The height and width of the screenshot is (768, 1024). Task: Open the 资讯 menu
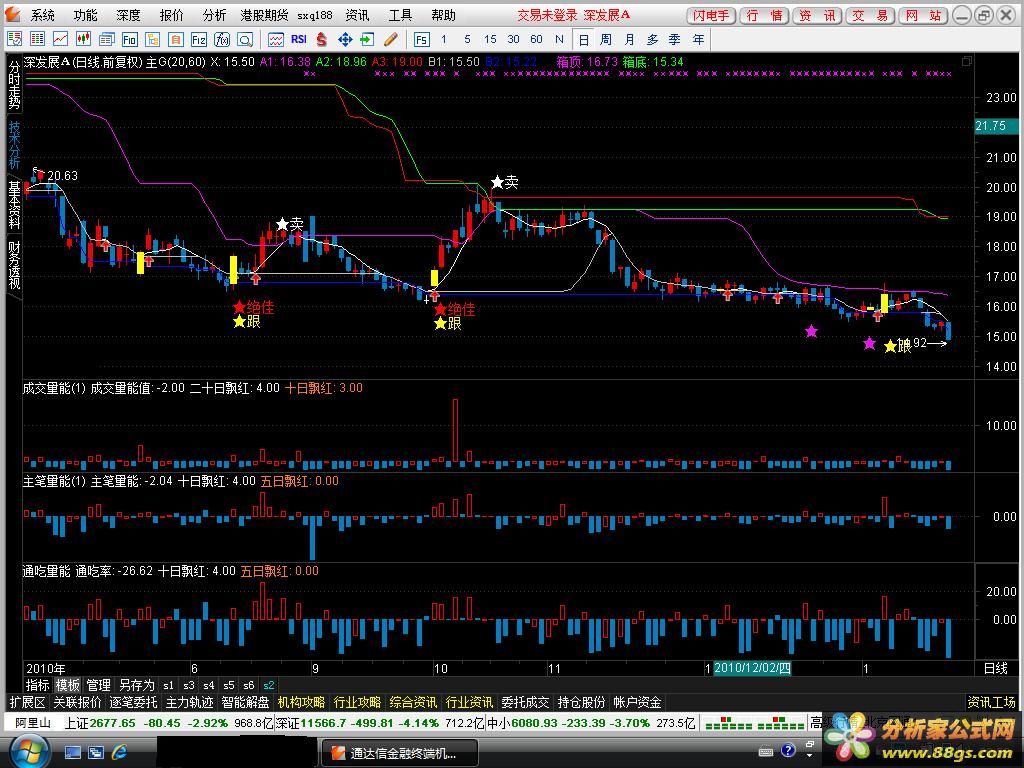(357, 15)
